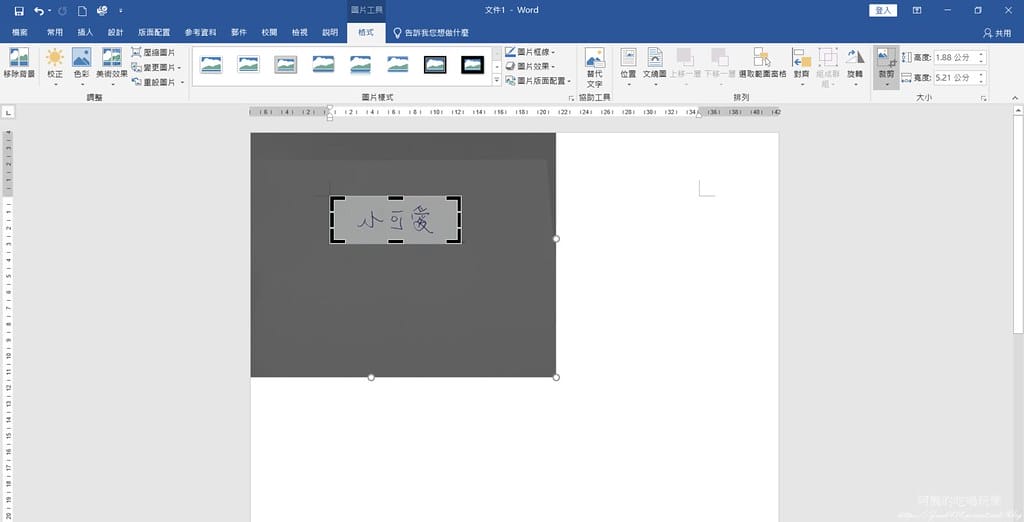Open the 校正 corrections dropdown
Viewport: 1024px width, 522px height.
click(x=55, y=67)
